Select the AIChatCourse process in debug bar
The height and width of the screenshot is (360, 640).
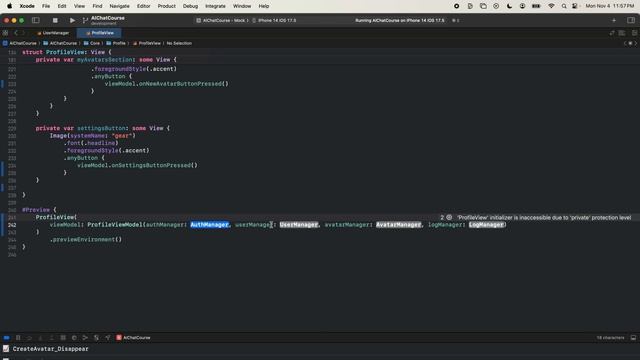133,338
